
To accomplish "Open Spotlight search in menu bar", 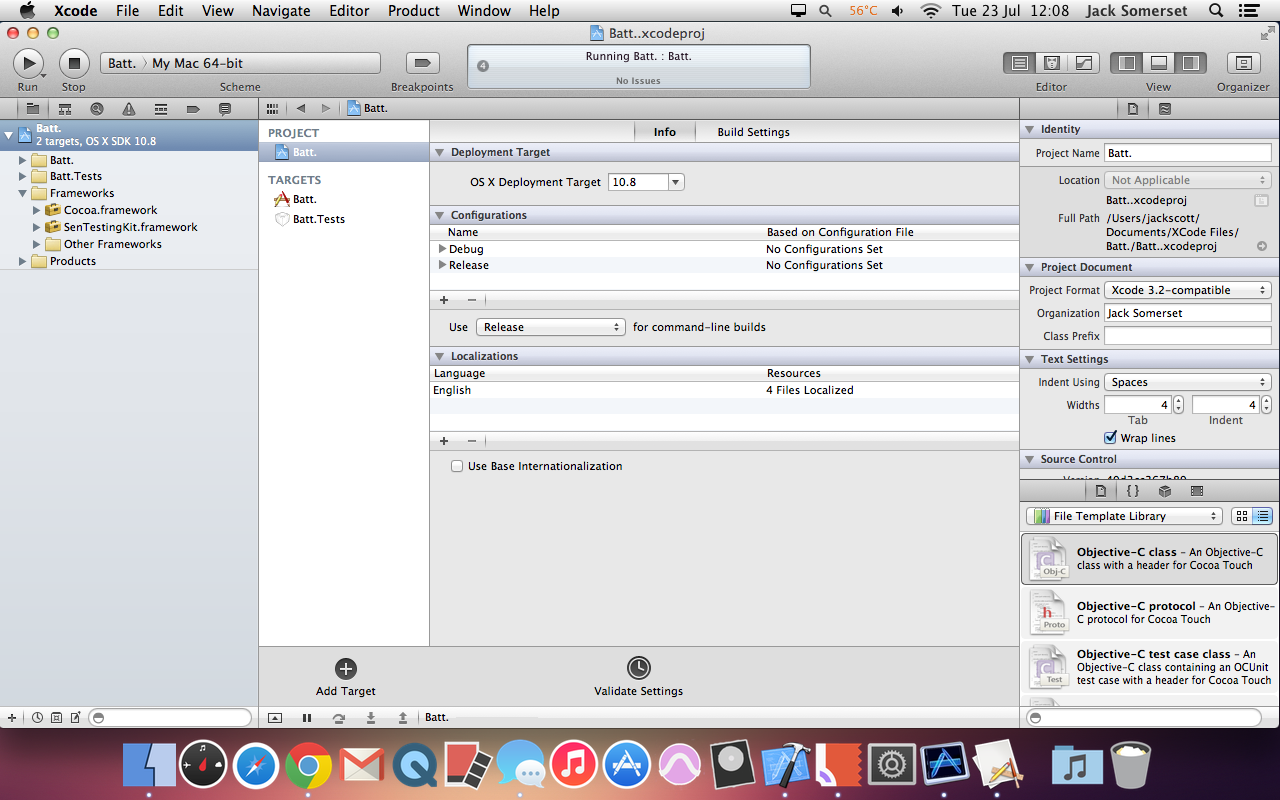I will [1216, 11].
